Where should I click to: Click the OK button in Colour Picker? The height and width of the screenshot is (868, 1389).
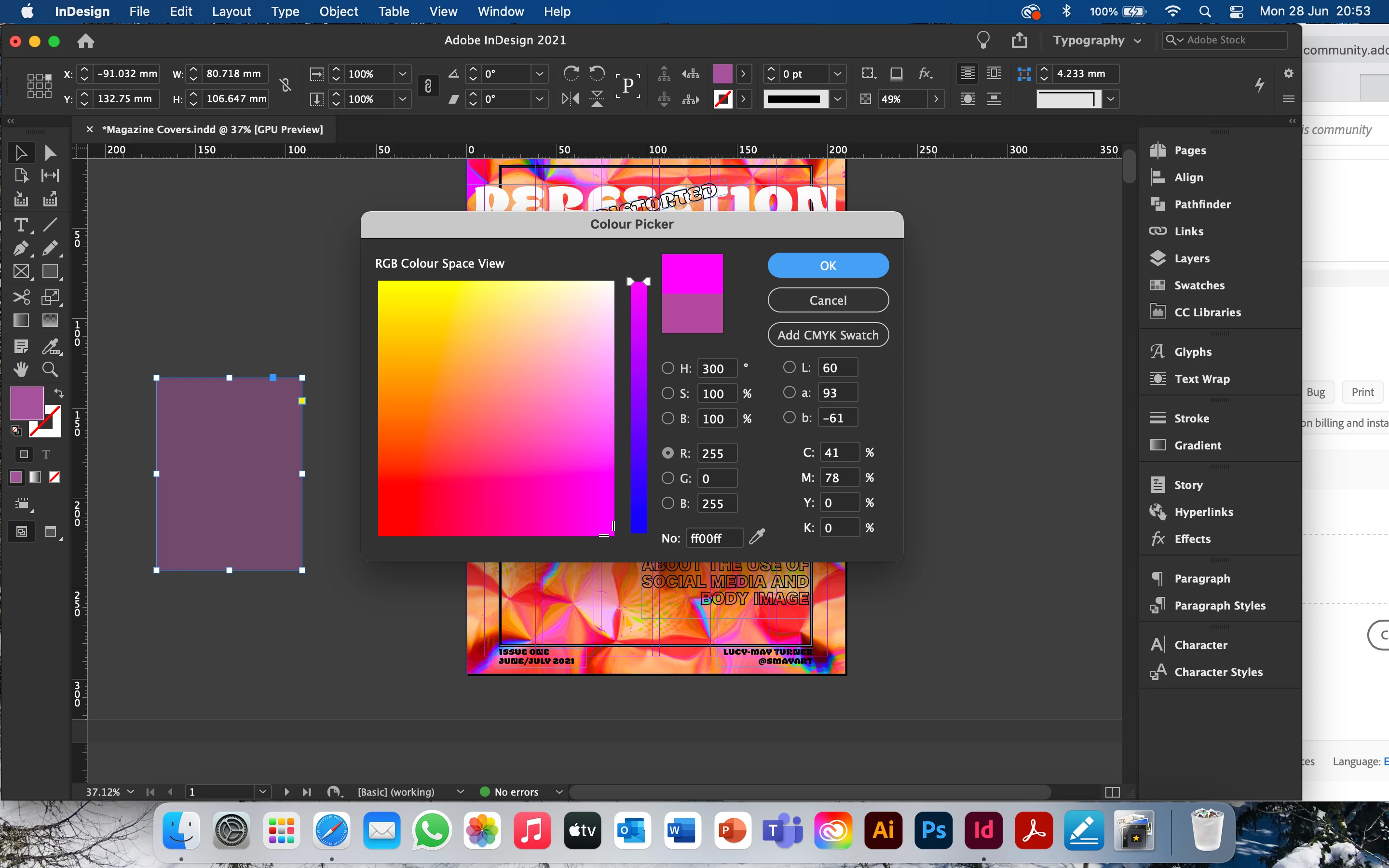(x=828, y=265)
